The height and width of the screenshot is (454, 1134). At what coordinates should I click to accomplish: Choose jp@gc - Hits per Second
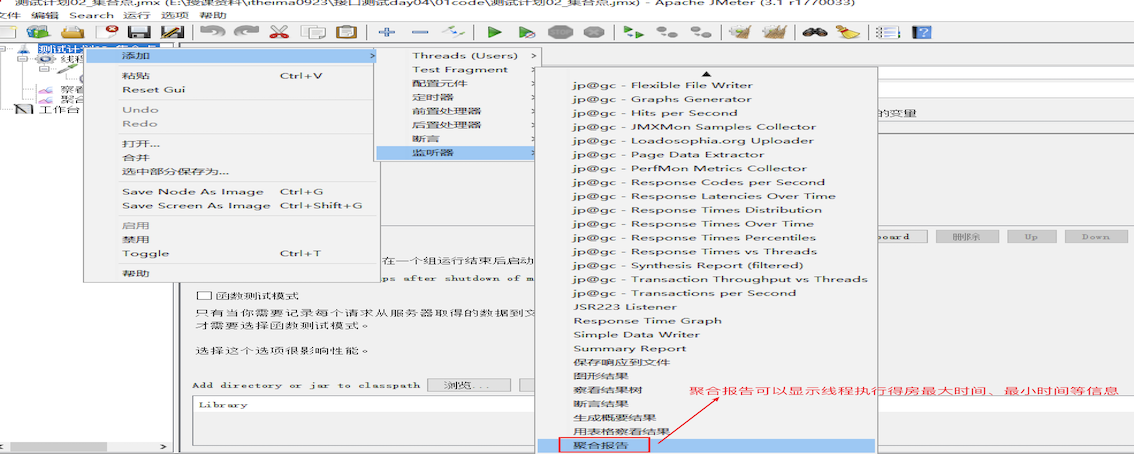pyautogui.click(x=706, y=113)
